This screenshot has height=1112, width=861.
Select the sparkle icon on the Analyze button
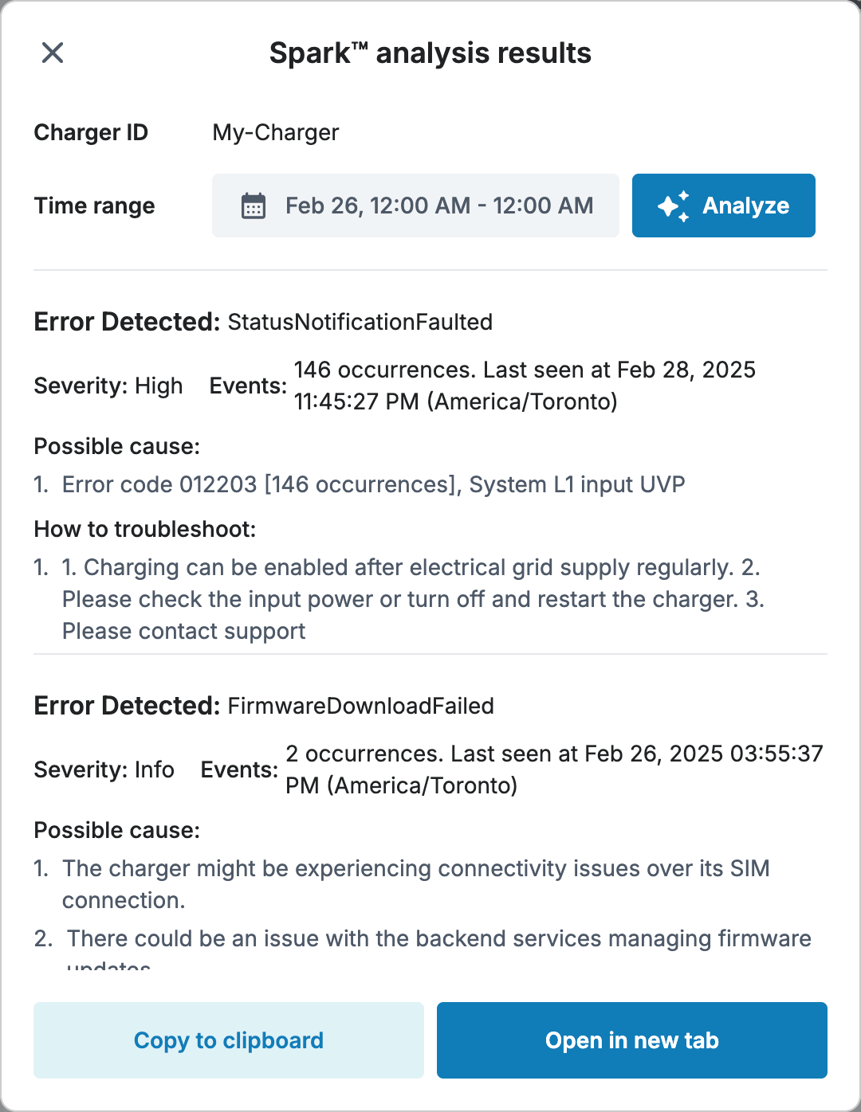pos(672,205)
